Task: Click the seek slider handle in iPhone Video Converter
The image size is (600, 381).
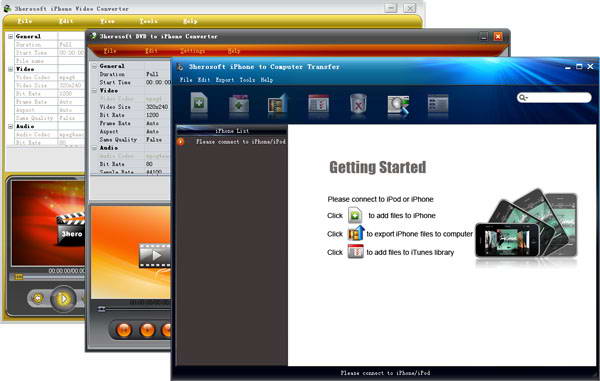Action: click(x=19, y=277)
